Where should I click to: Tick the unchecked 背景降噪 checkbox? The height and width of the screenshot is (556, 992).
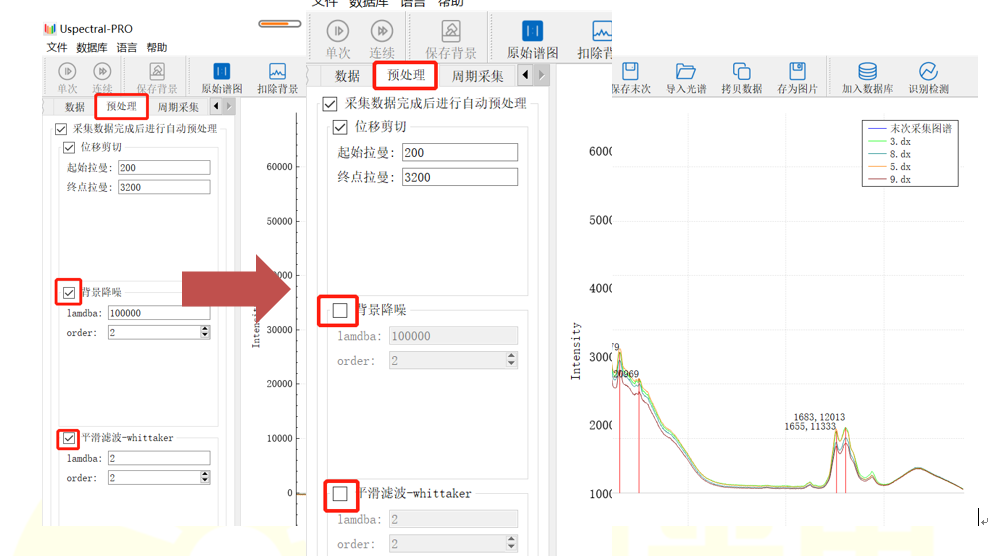[340, 311]
